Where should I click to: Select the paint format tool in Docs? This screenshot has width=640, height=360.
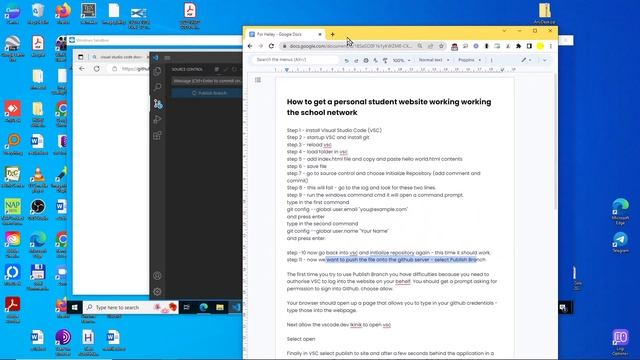(x=385, y=60)
